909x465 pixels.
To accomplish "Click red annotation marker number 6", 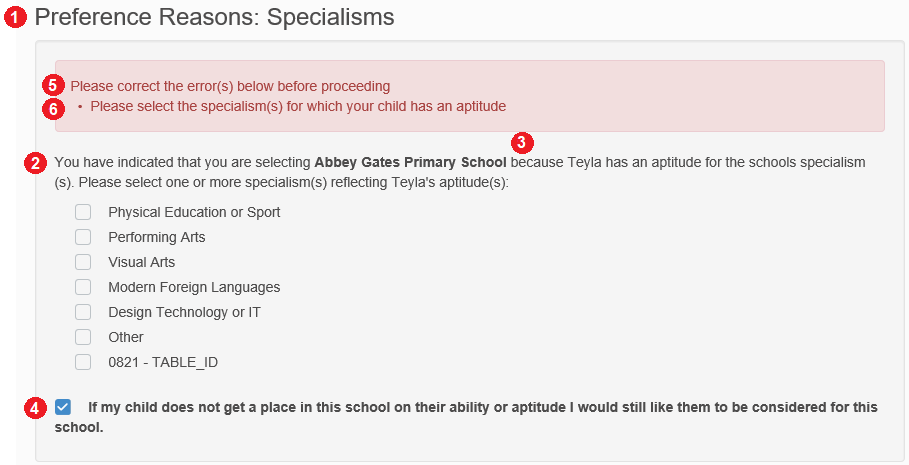I will point(53,108).
